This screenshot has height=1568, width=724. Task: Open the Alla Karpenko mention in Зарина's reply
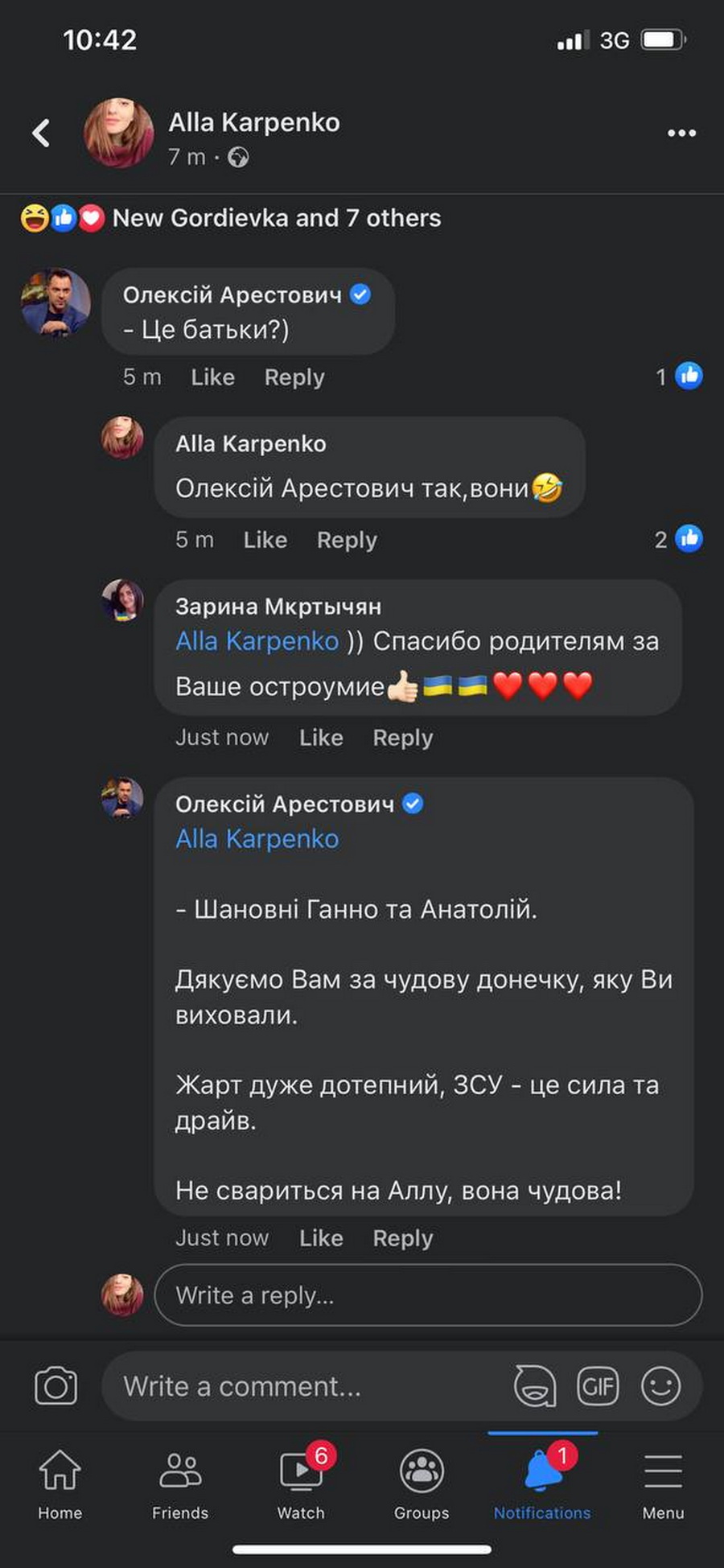pyautogui.click(x=257, y=641)
